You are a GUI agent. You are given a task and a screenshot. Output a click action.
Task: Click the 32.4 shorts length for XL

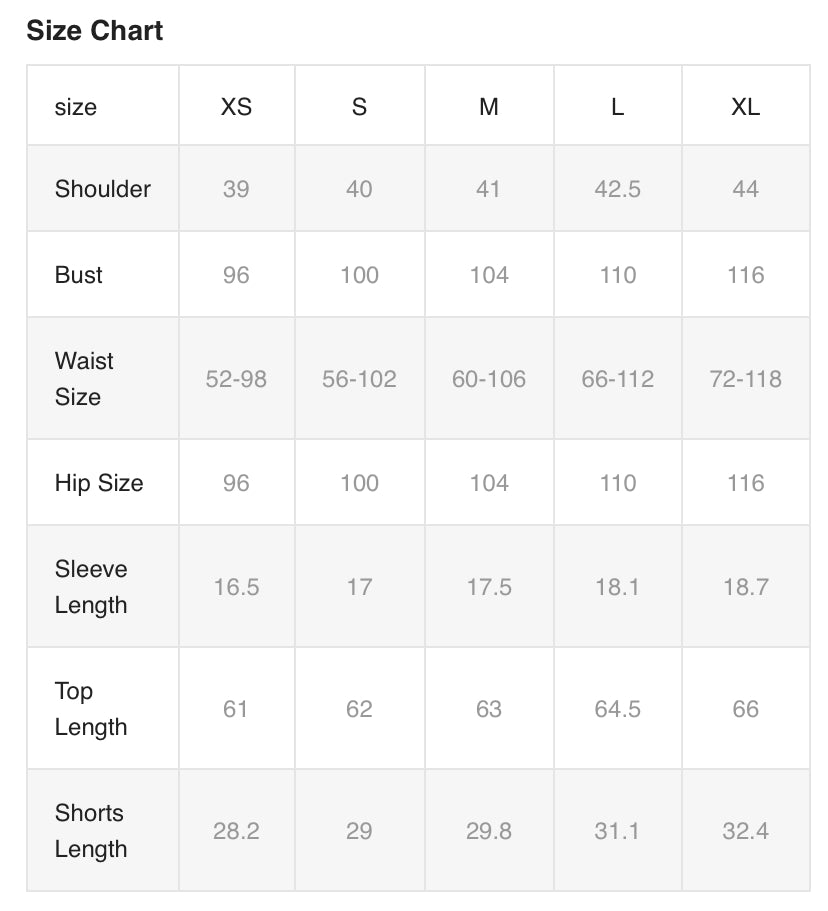(x=745, y=831)
